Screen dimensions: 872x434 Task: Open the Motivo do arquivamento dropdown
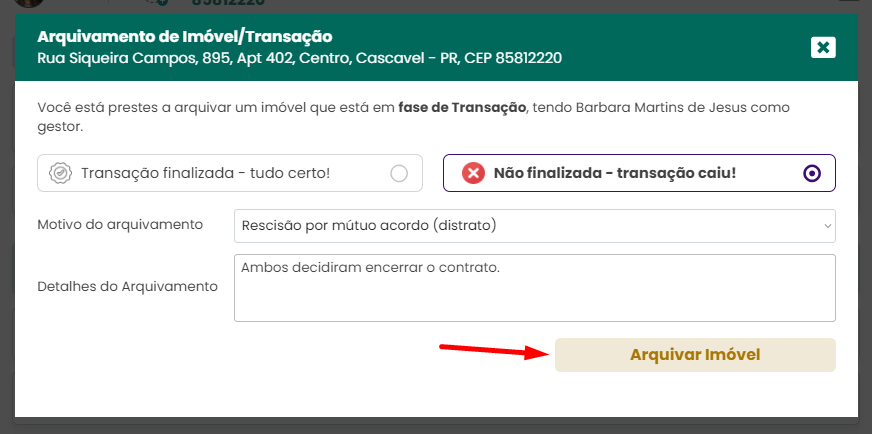click(534, 226)
